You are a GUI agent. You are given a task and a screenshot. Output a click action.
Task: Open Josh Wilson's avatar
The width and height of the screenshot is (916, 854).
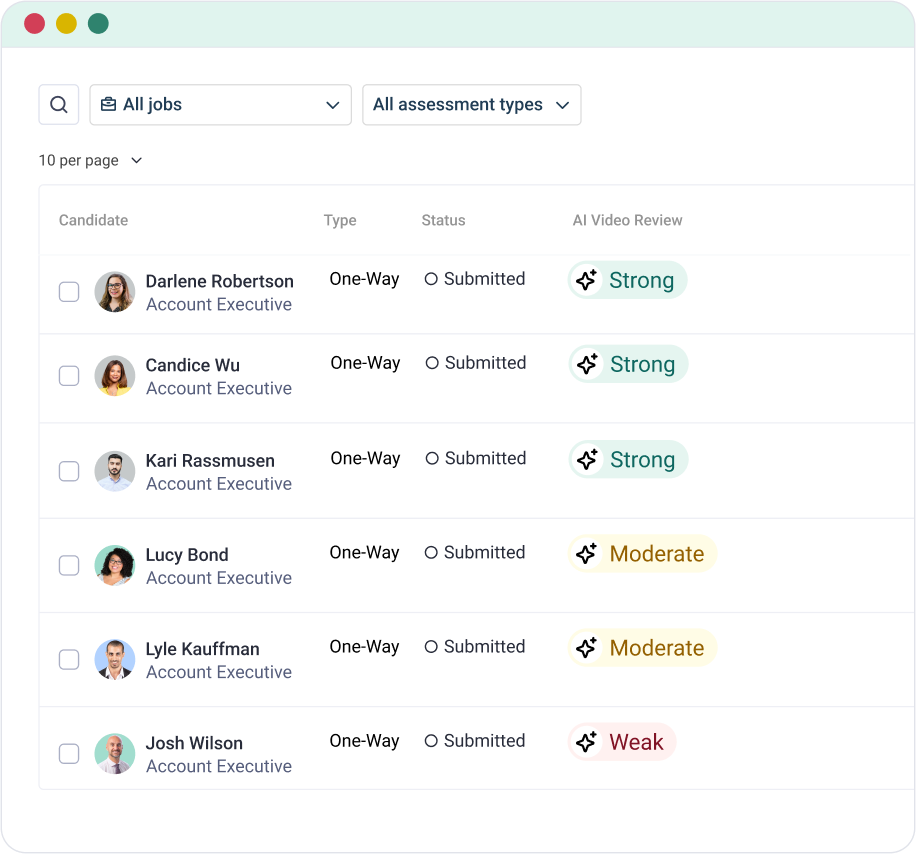[115, 754]
